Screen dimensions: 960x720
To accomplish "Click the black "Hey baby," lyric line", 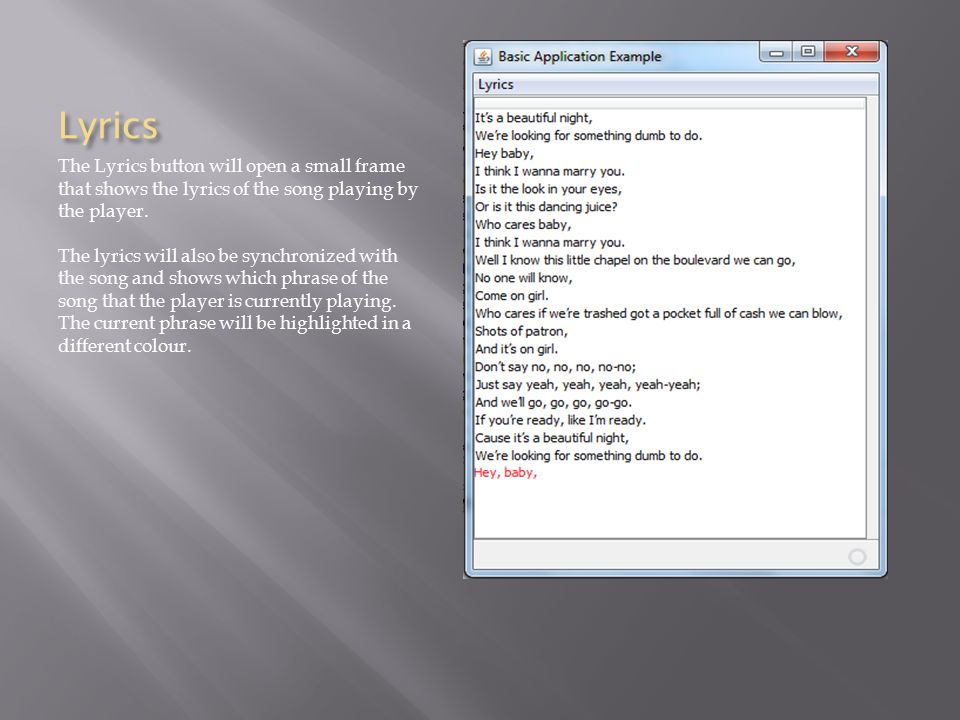I will (x=504, y=154).
